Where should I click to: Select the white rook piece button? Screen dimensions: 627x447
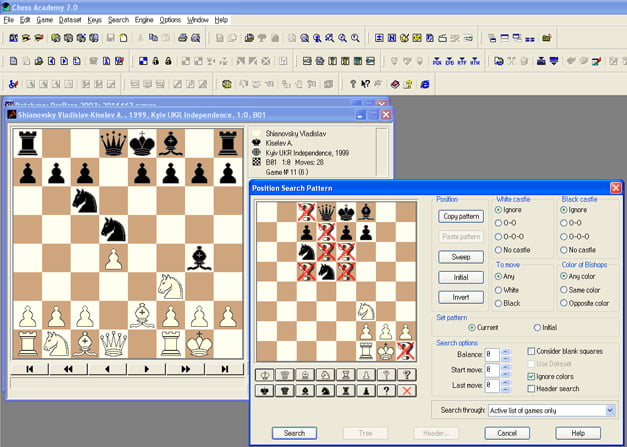tap(346, 375)
